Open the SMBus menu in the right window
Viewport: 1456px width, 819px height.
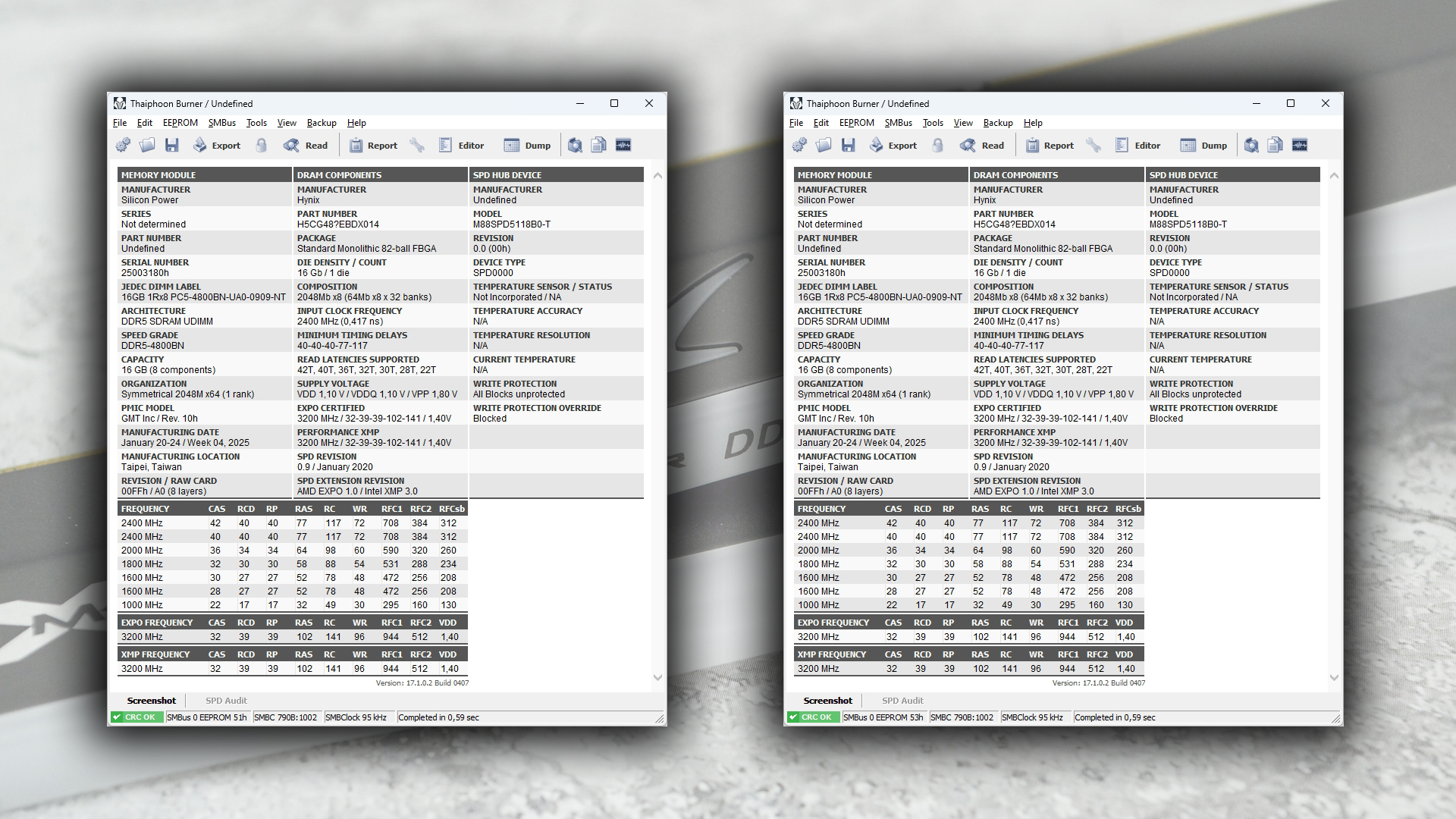[x=898, y=123]
